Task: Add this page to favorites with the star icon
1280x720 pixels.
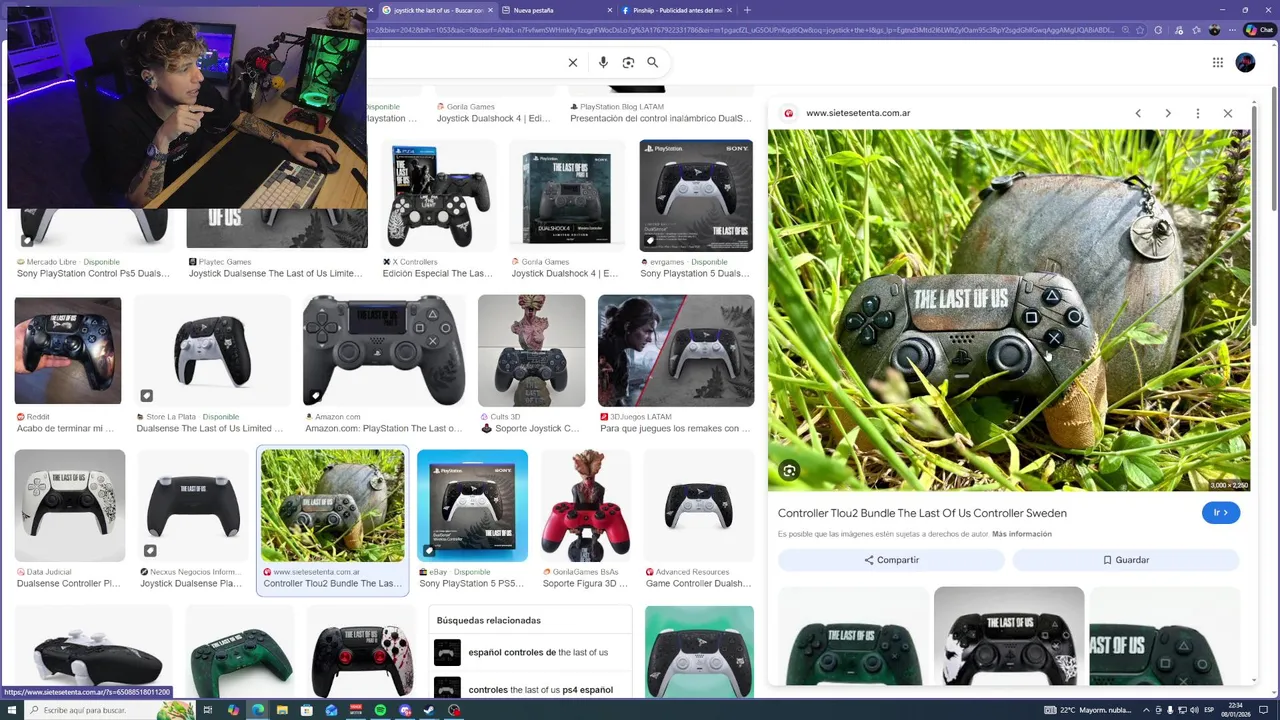Action: (1140, 30)
